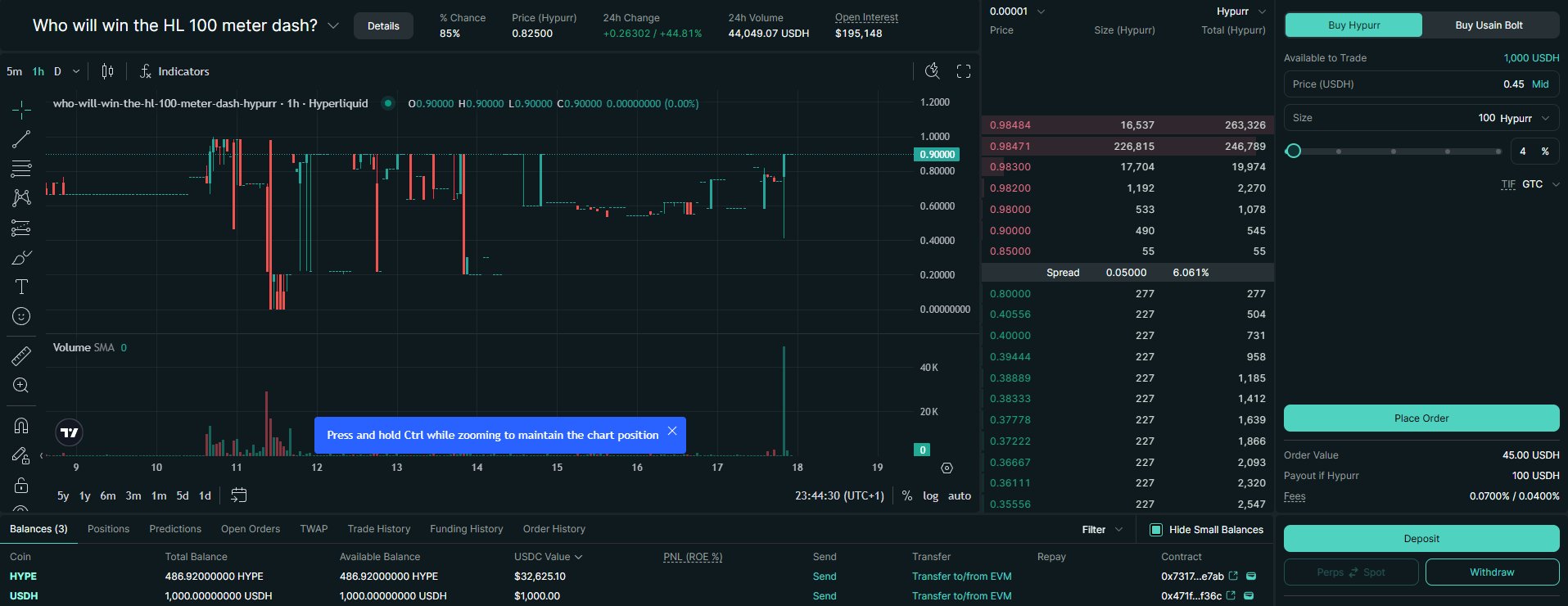Switch to the Trade History tab
1568x606 pixels.
click(379, 529)
